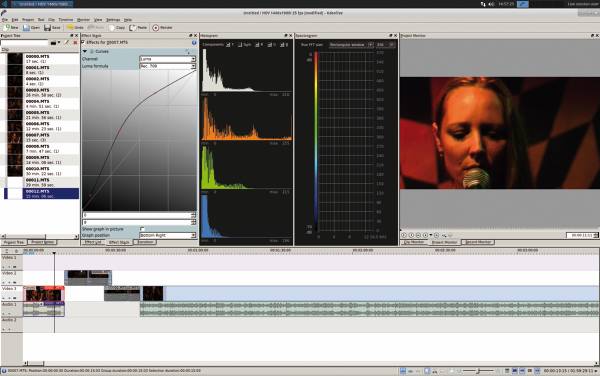Toggle the Effects for 00007.MTS checkbox
Viewport: 600px width, 376px height.
[x=83, y=42]
